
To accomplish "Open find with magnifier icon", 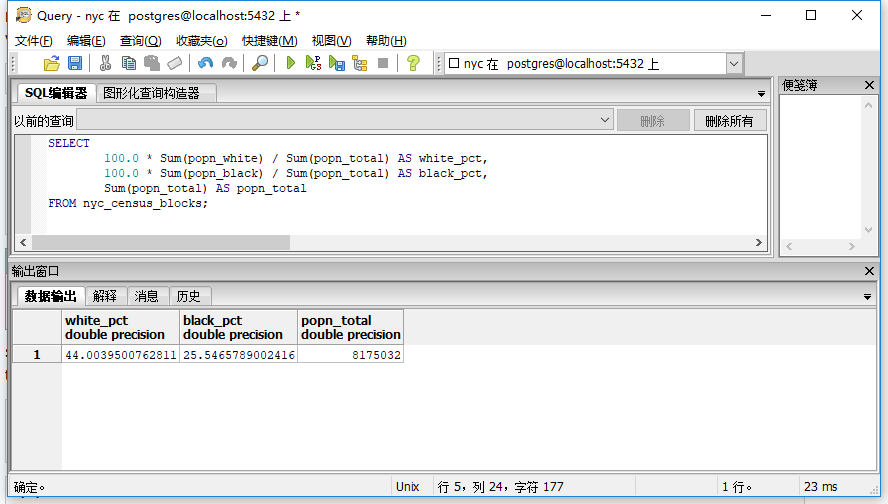I will pyautogui.click(x=260, y=63).
